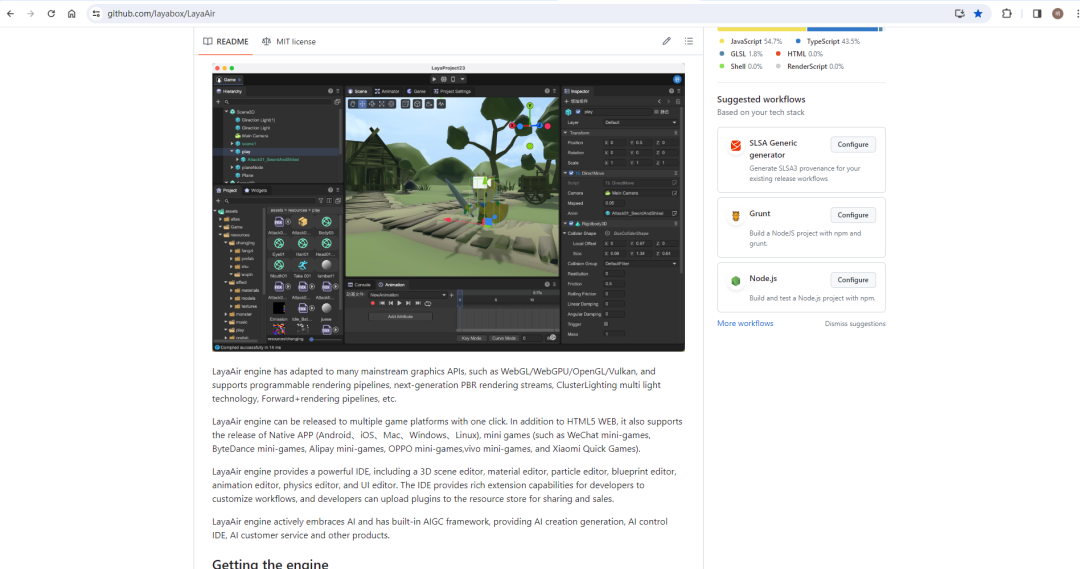
Task: Click the SLSA Generic generator red logo icon
Action: click(736, 145)
